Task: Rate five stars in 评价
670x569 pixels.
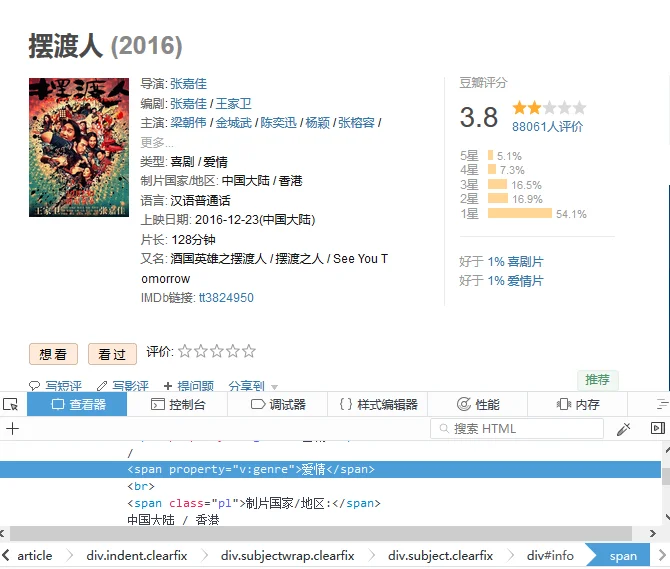Action: coord(249,351)
